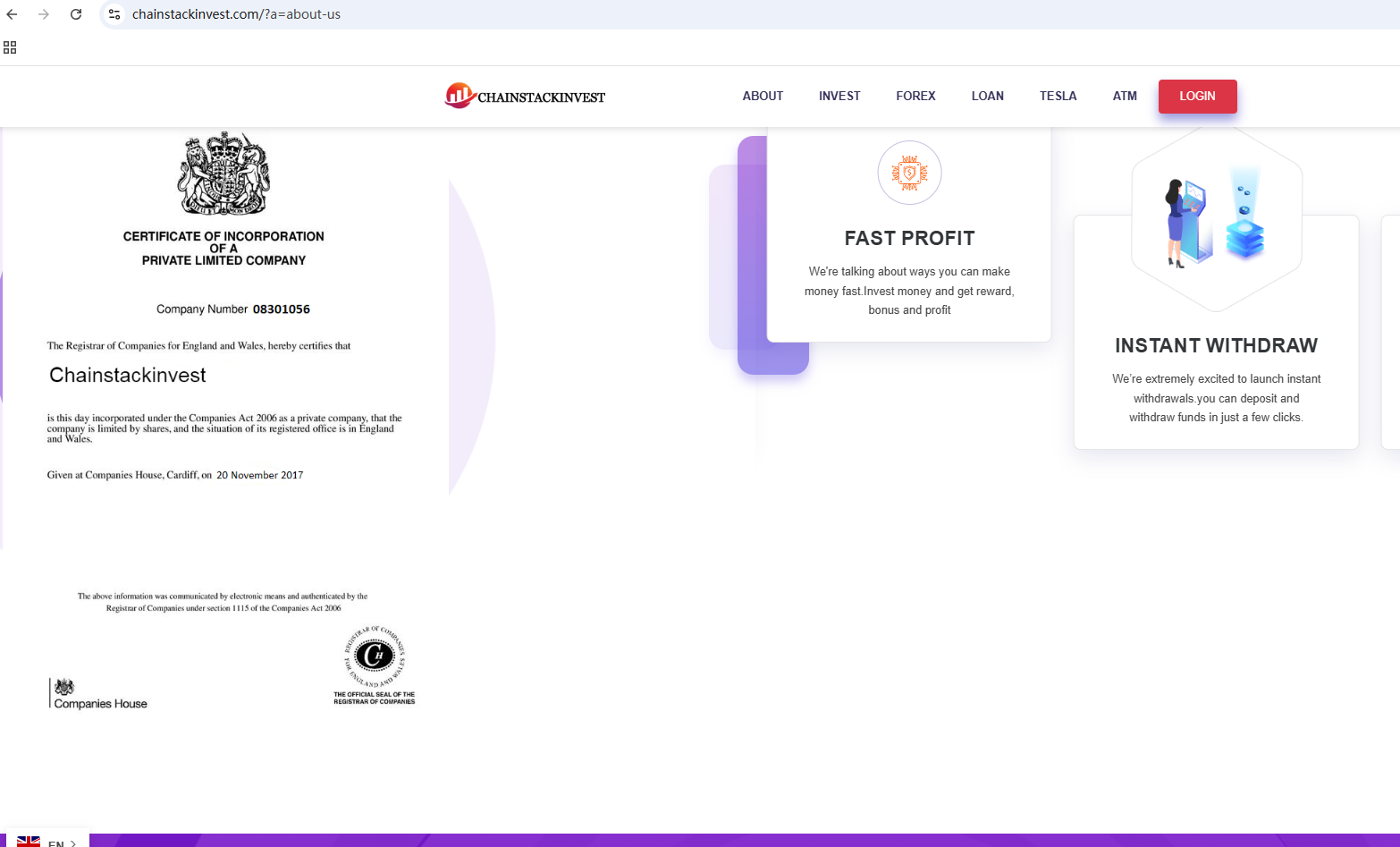Click the Chainstackinvest company name on certificate
Viewport: 1400px width, 847px height.
(x=128, y=375)
